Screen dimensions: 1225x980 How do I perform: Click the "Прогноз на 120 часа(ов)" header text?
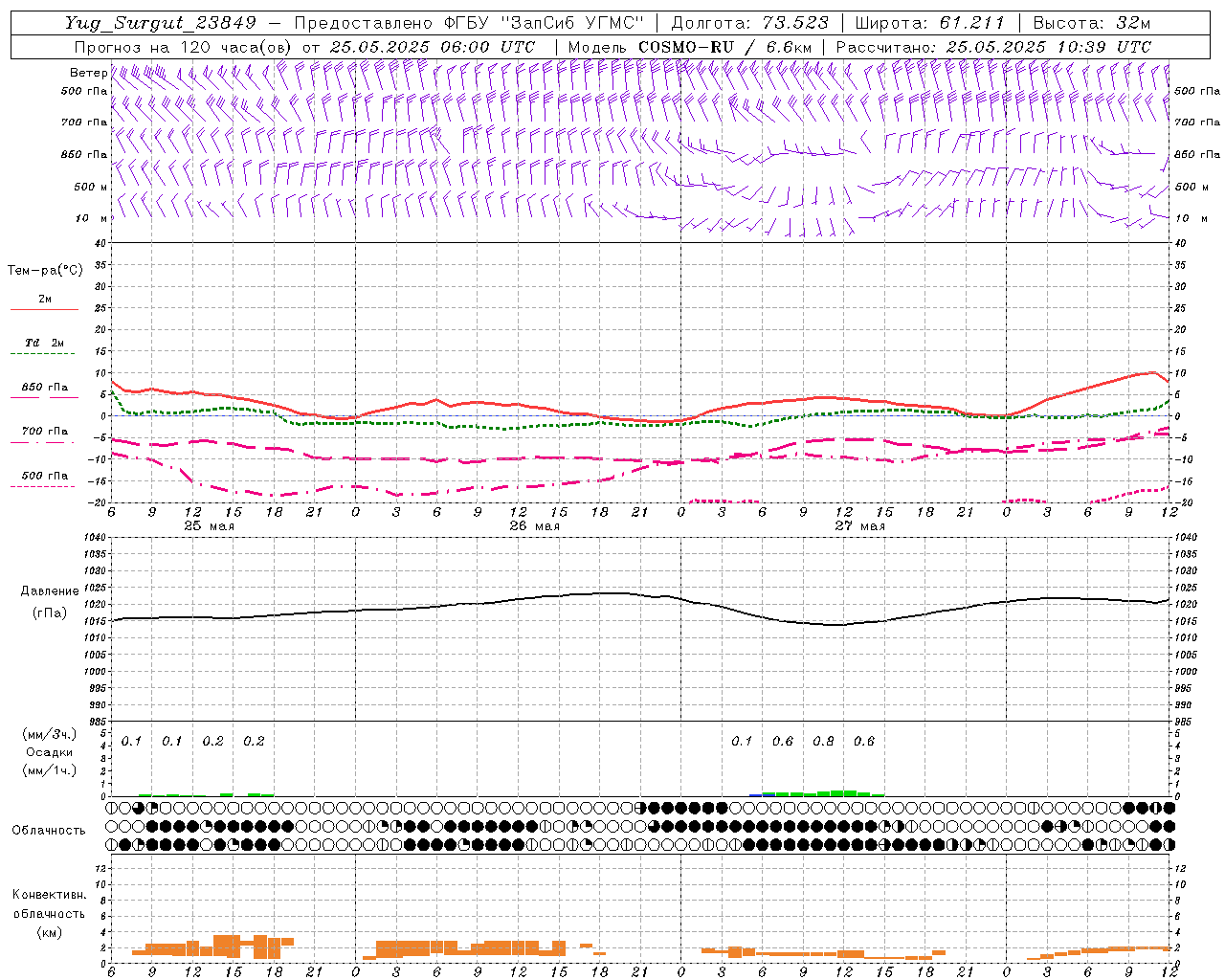(x=184, y=47)
